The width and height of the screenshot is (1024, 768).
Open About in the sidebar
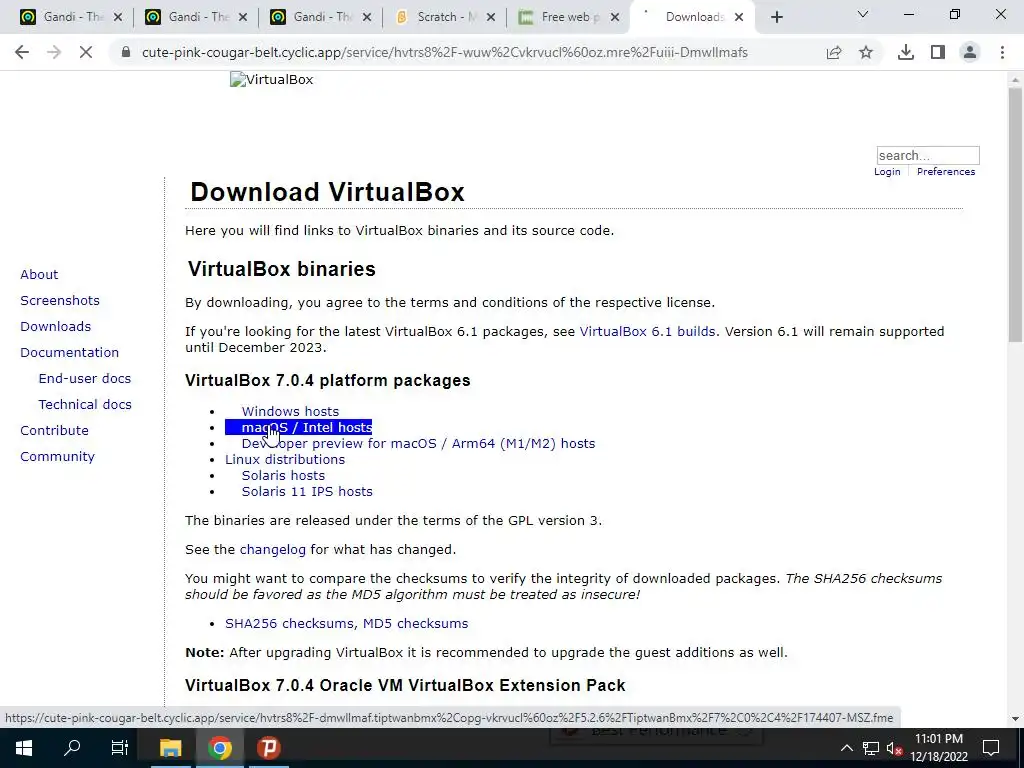click(39, 275)
